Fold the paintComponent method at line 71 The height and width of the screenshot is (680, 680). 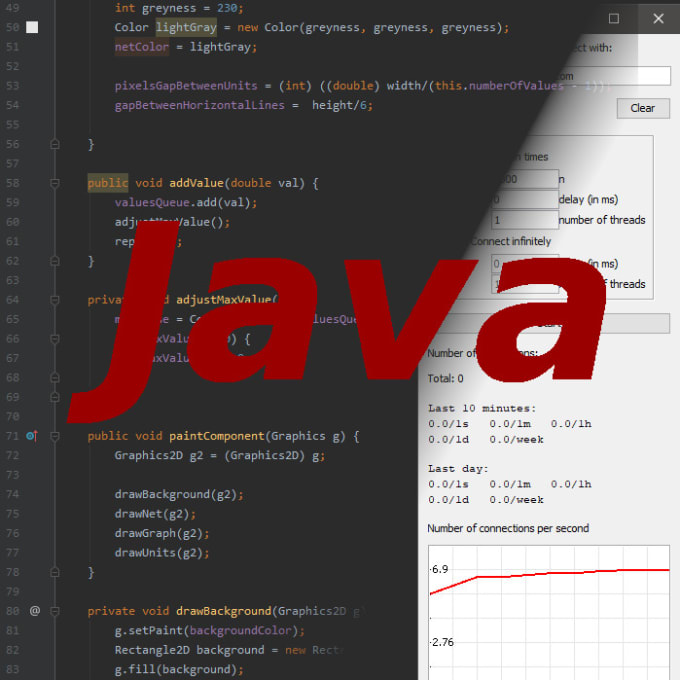[x=55, y=436]
